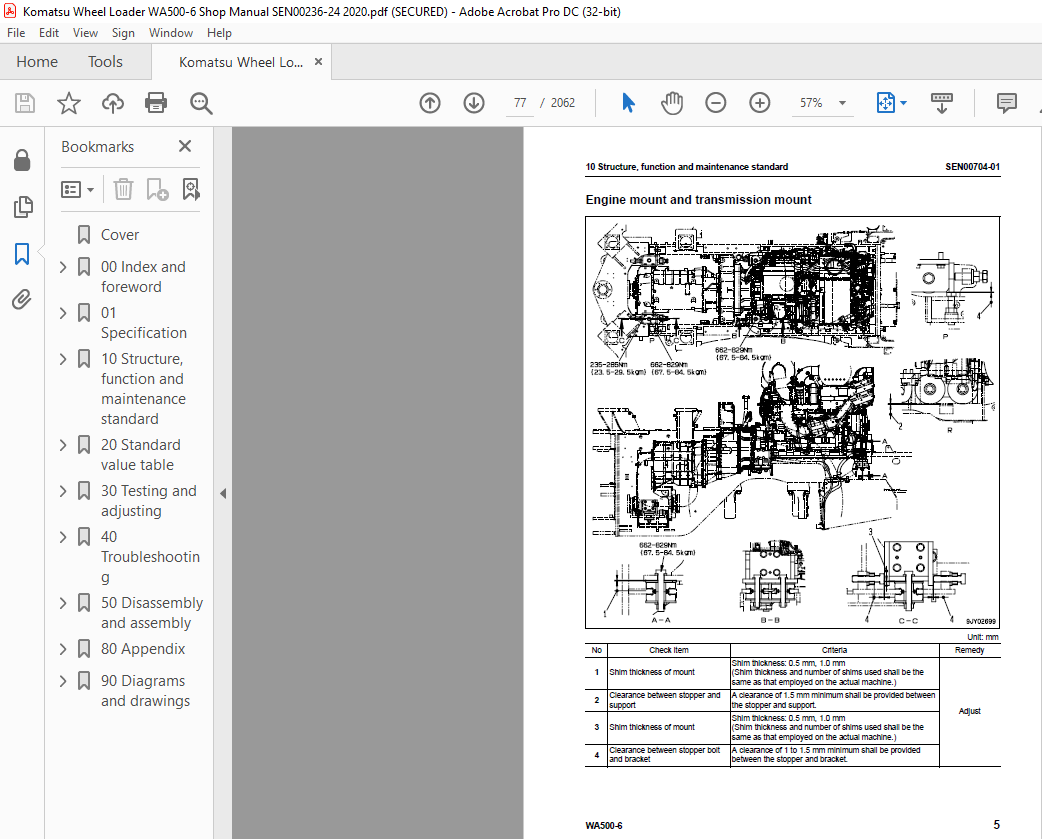Open the Help menu
1042x839 pixels.
click(219, 33)
